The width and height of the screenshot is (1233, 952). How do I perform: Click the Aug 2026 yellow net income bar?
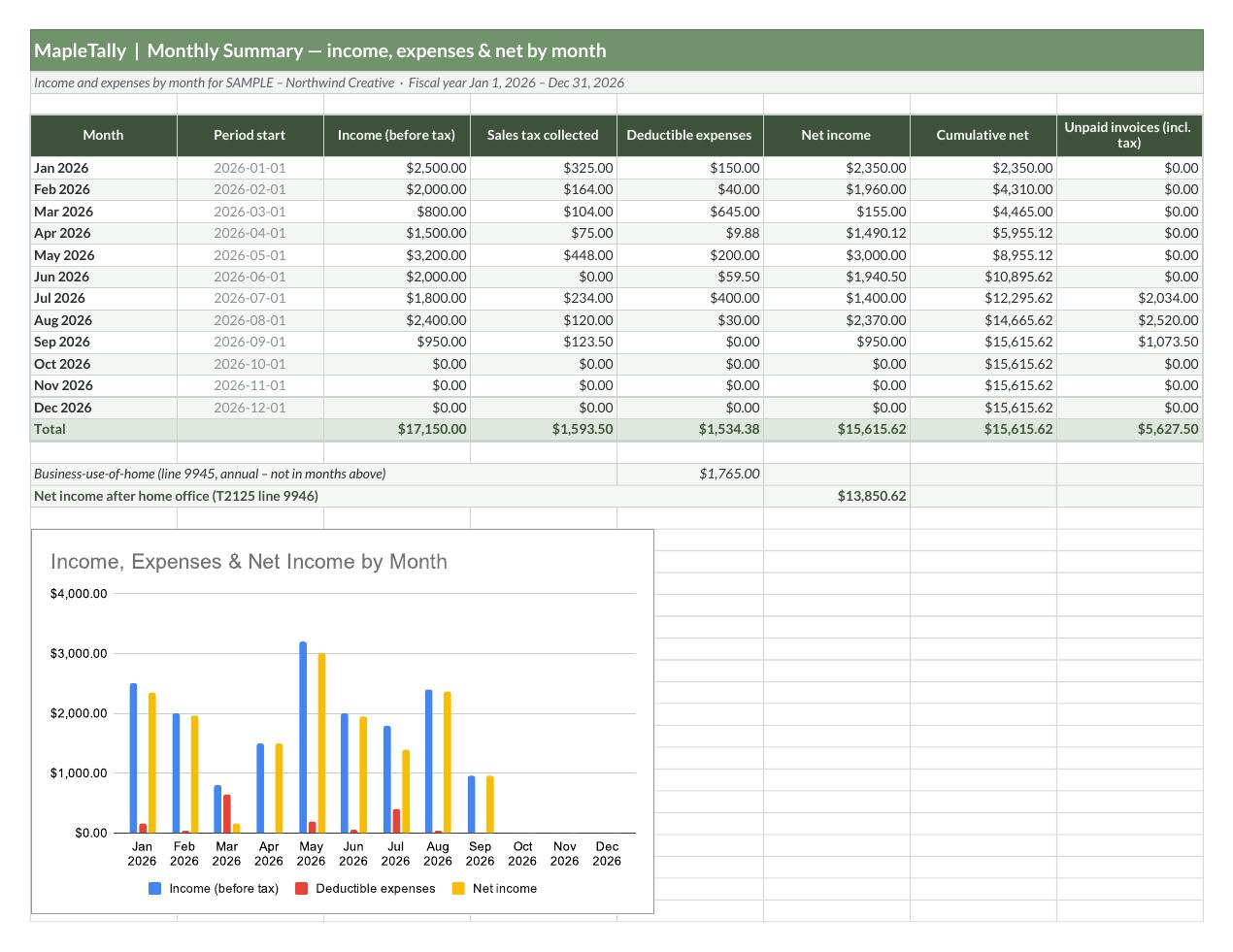(x=448, y=763)
